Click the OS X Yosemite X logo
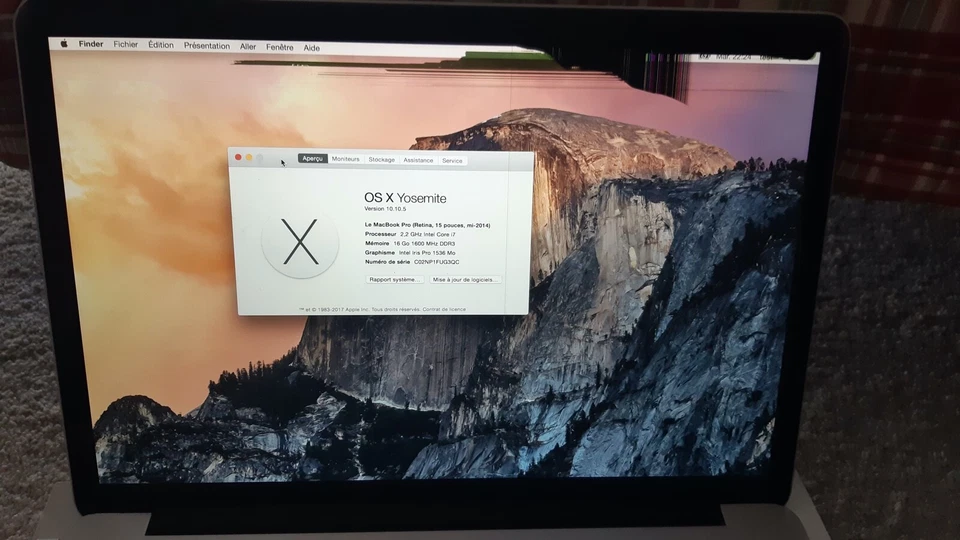Screen dimensions: 960x540 tap(300, 241)
